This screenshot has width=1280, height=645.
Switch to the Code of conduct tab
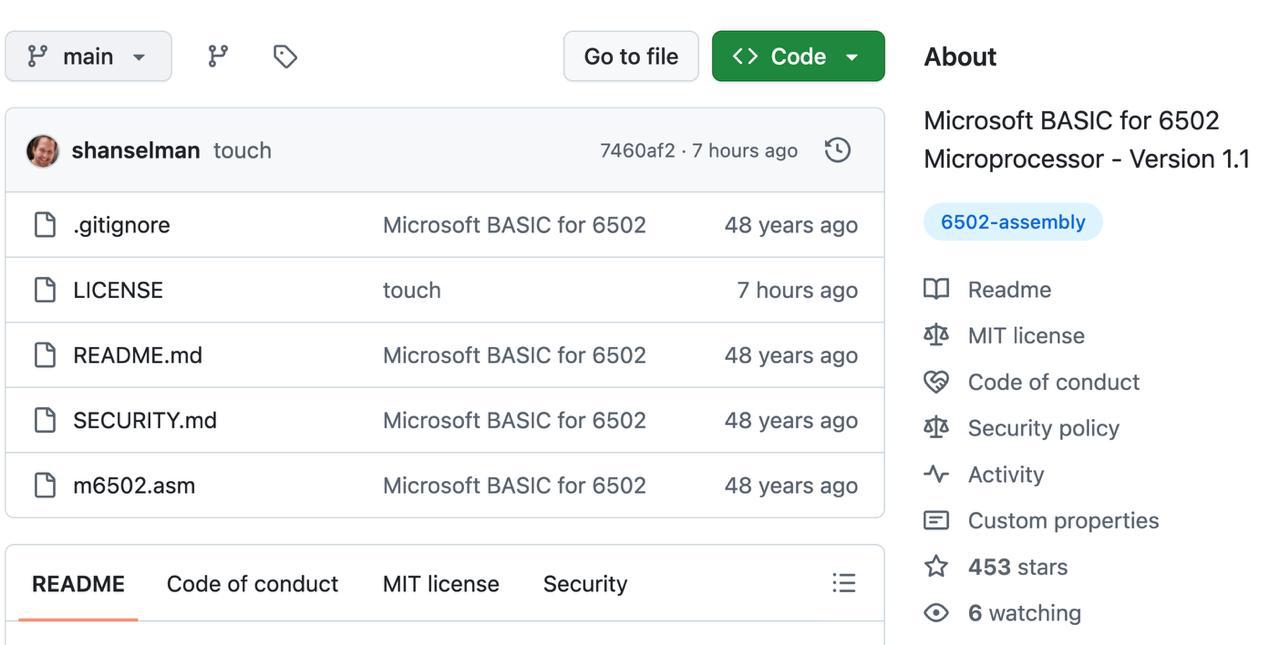252,584
